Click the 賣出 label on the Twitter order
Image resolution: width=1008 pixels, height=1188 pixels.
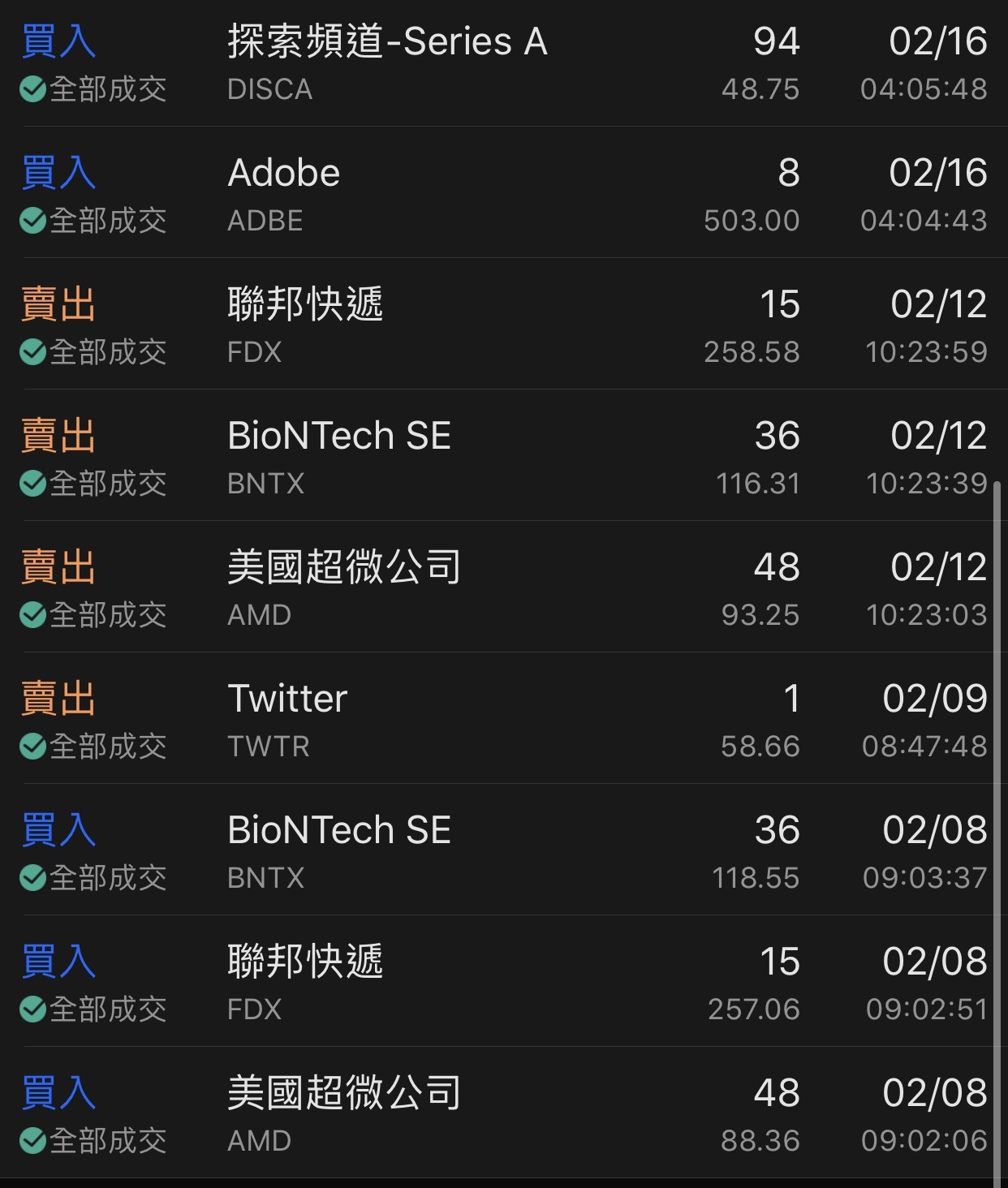pyautogui.click(x=58, y=699)
